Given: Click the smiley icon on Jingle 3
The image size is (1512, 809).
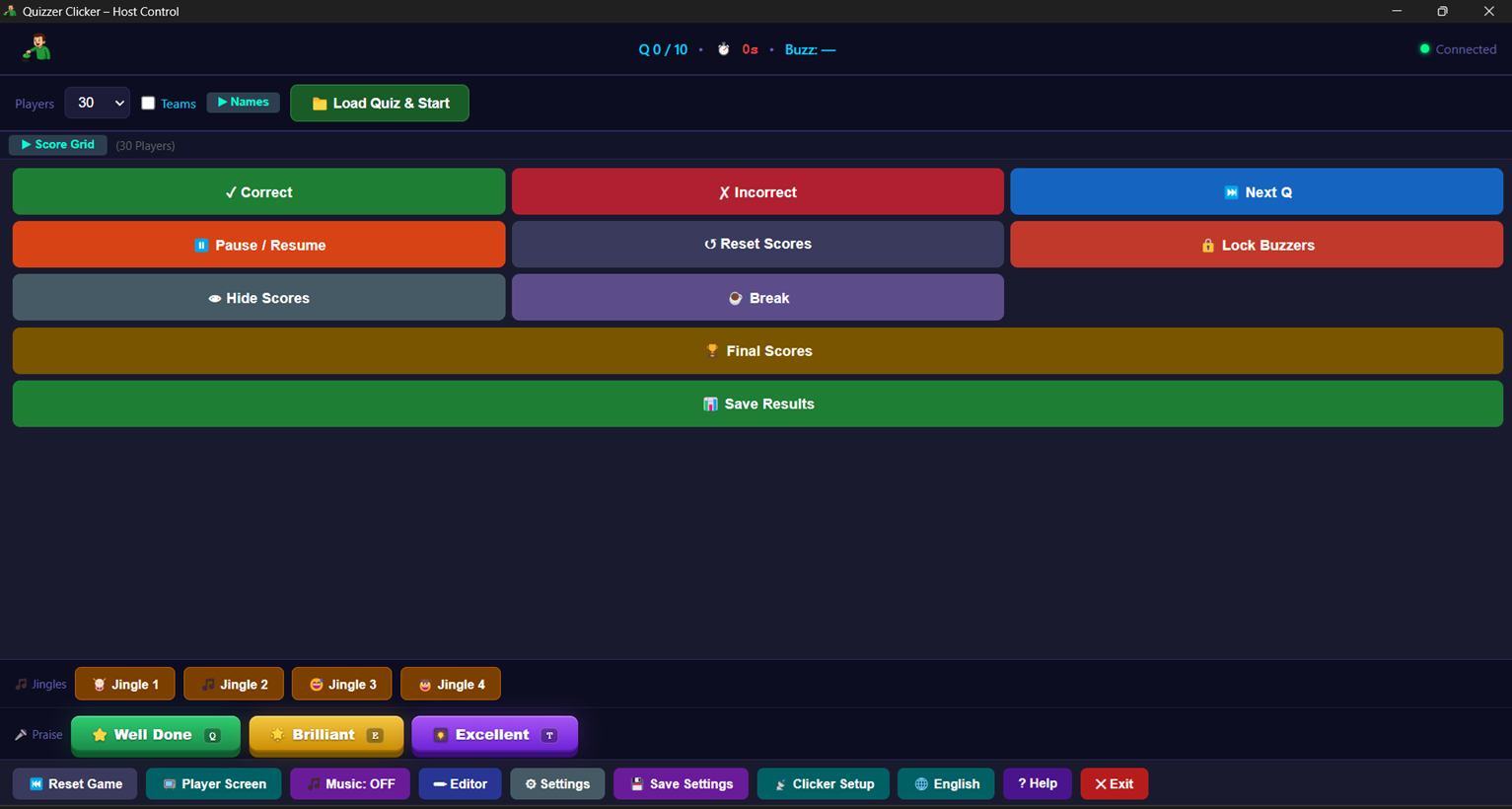Looking at the screenshot, I should point(317,684).
